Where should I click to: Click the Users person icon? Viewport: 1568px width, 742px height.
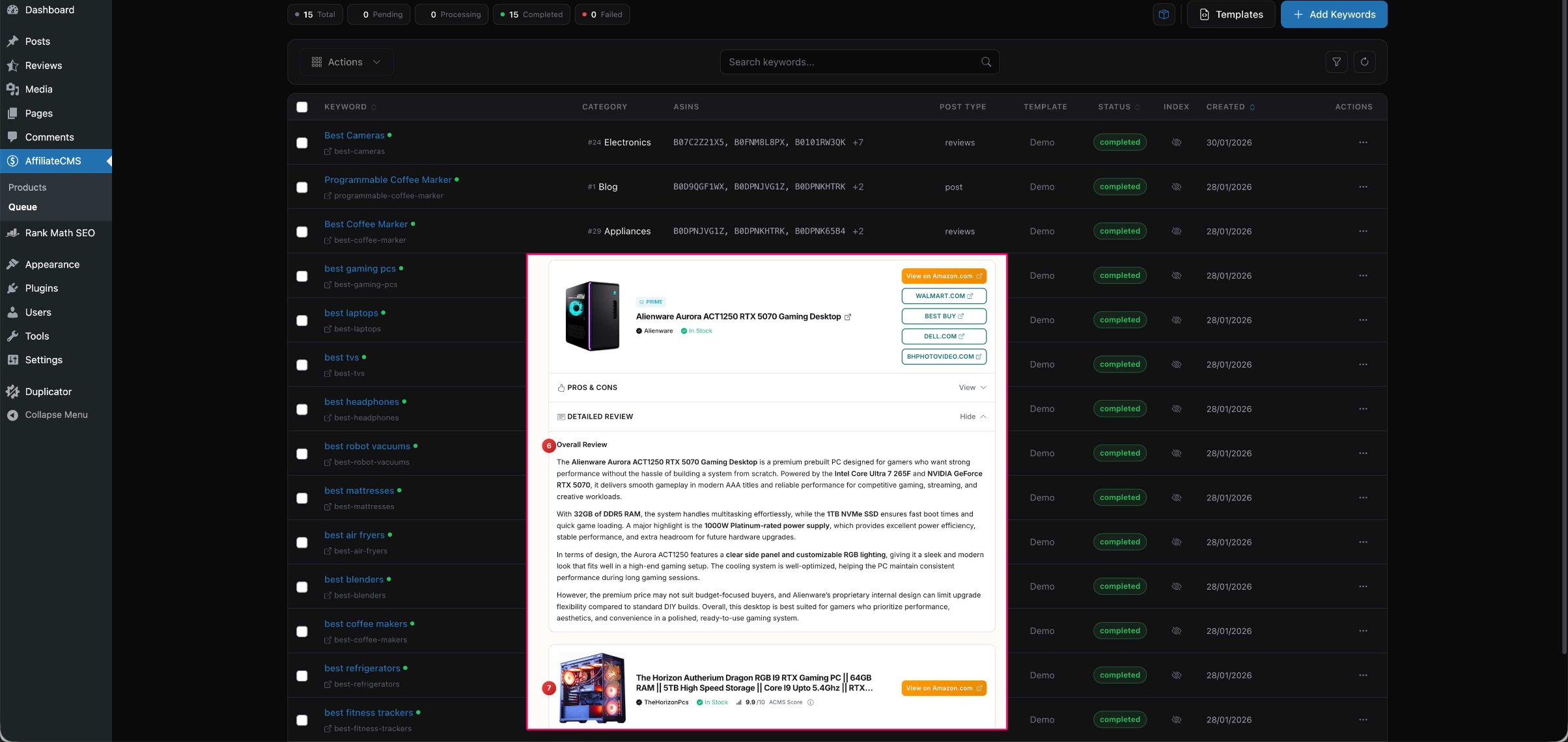[12, 312]
